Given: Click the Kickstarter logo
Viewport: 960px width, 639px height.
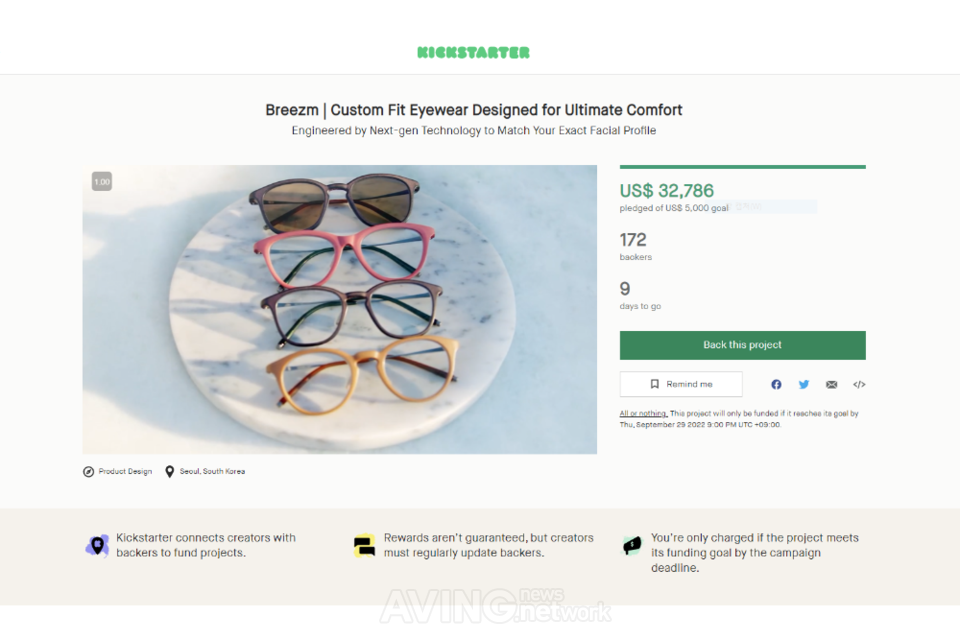Looking at the screenshot, I should tap(473, 52).
